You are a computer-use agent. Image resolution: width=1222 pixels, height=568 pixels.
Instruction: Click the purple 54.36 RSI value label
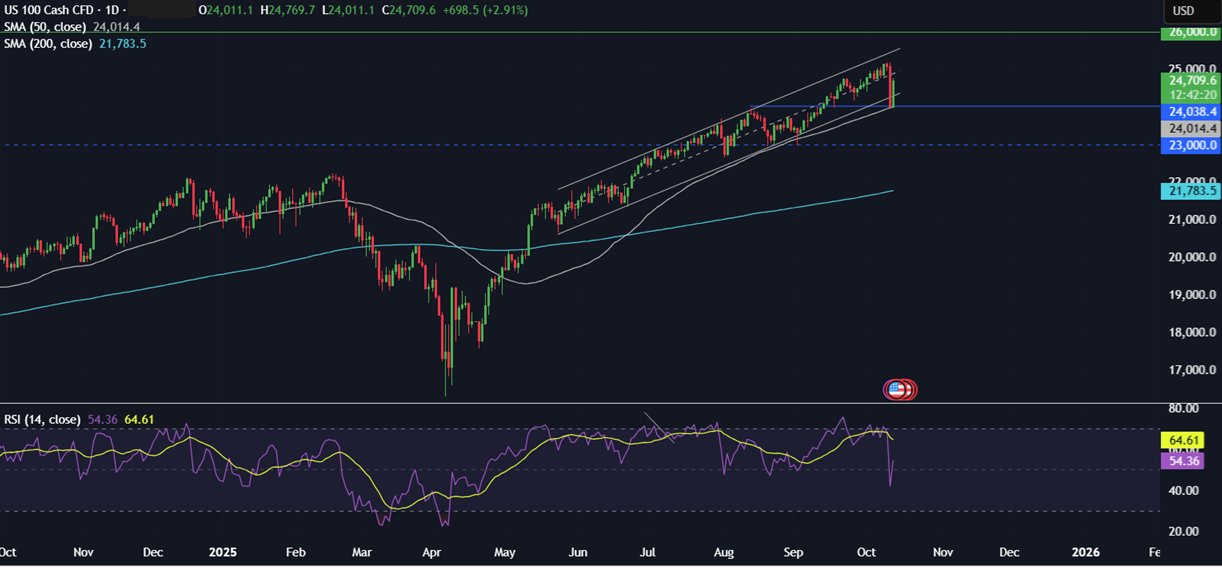[x=1189, y=460]
